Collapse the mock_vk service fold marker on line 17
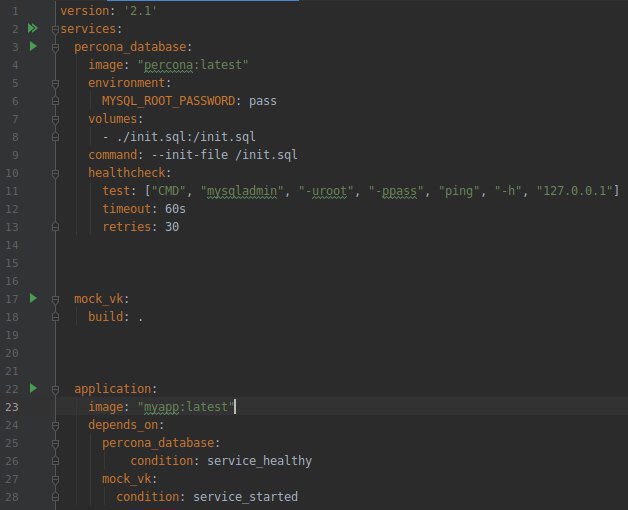 coord(55,299)
